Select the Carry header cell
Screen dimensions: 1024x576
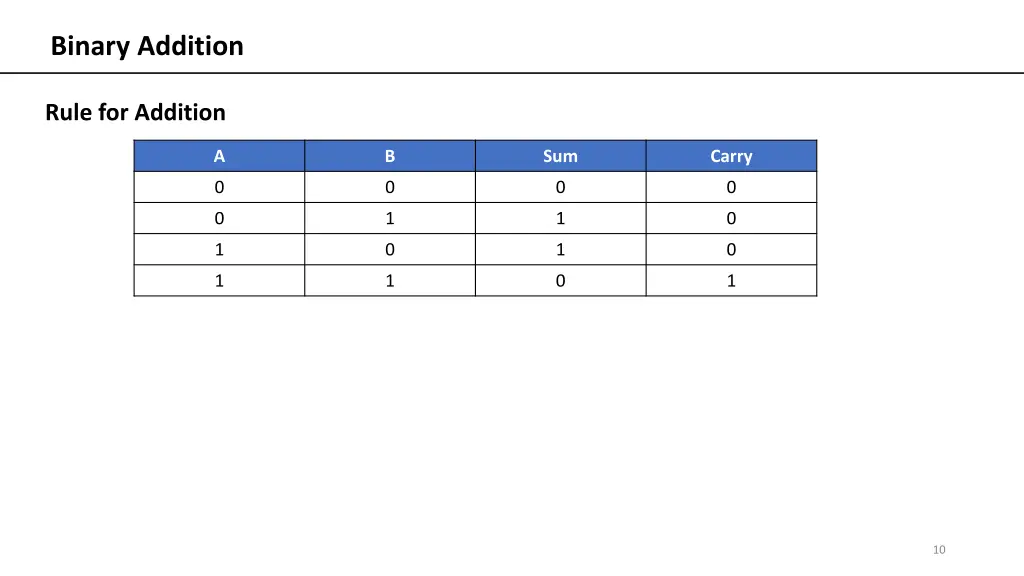coord(731,156)
